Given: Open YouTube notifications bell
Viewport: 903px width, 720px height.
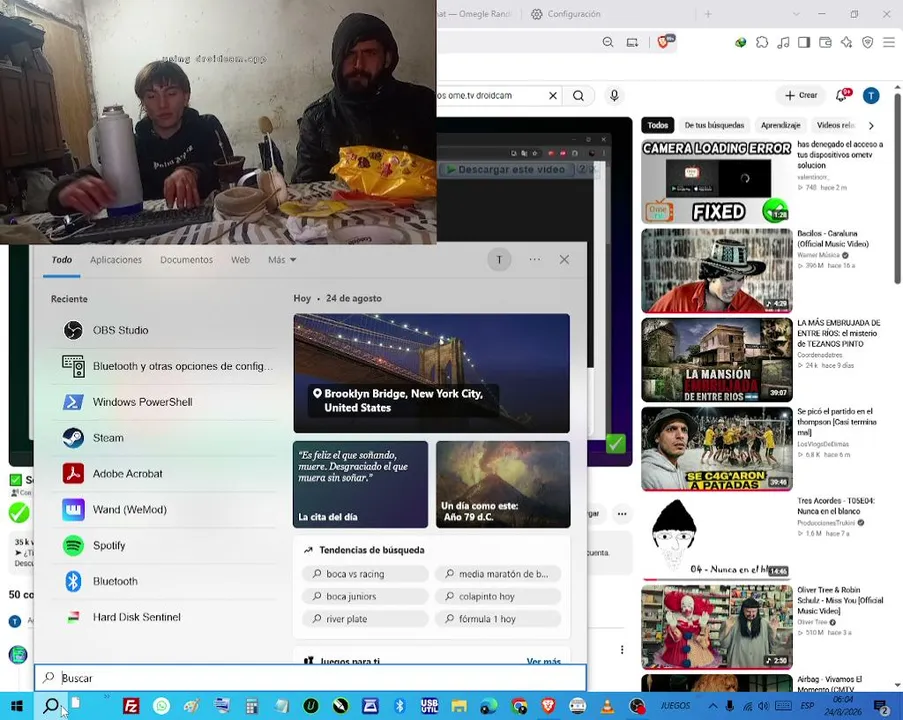Looking at the screenshot, I should click(843, 95).
